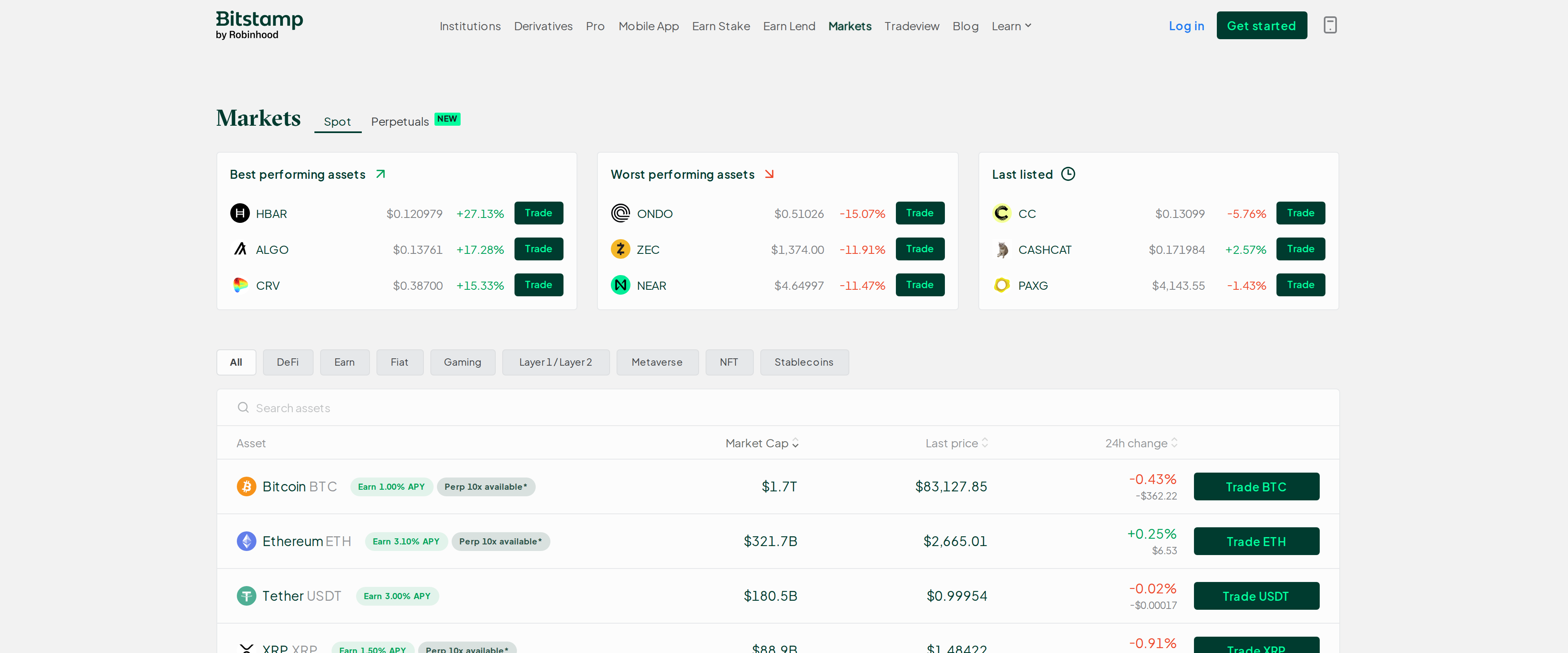Click the Tether logo icon
Viewport: 1568px width, 653px height.
pos(246,596)
